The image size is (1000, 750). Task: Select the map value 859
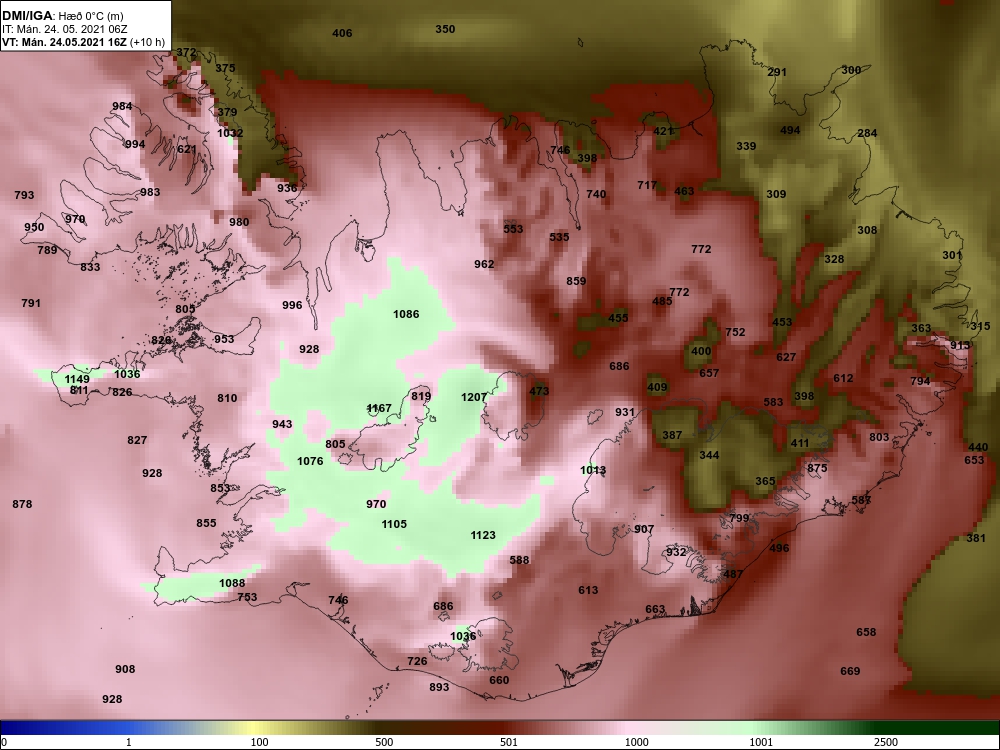pyautogui.click(x=576, y=281)
